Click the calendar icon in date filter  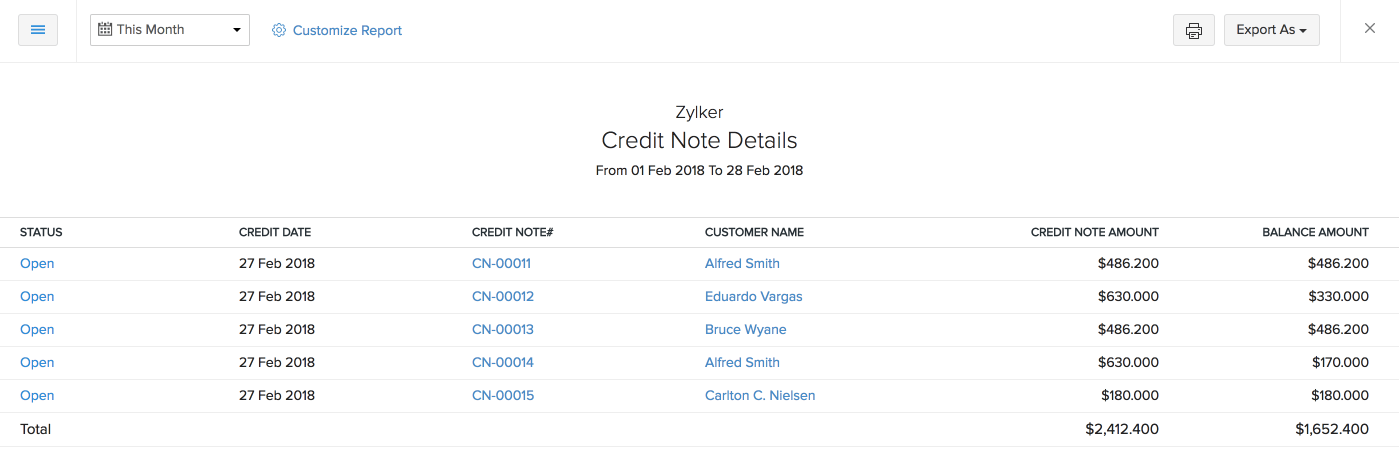pyautogui.click(x=104, y=30)
